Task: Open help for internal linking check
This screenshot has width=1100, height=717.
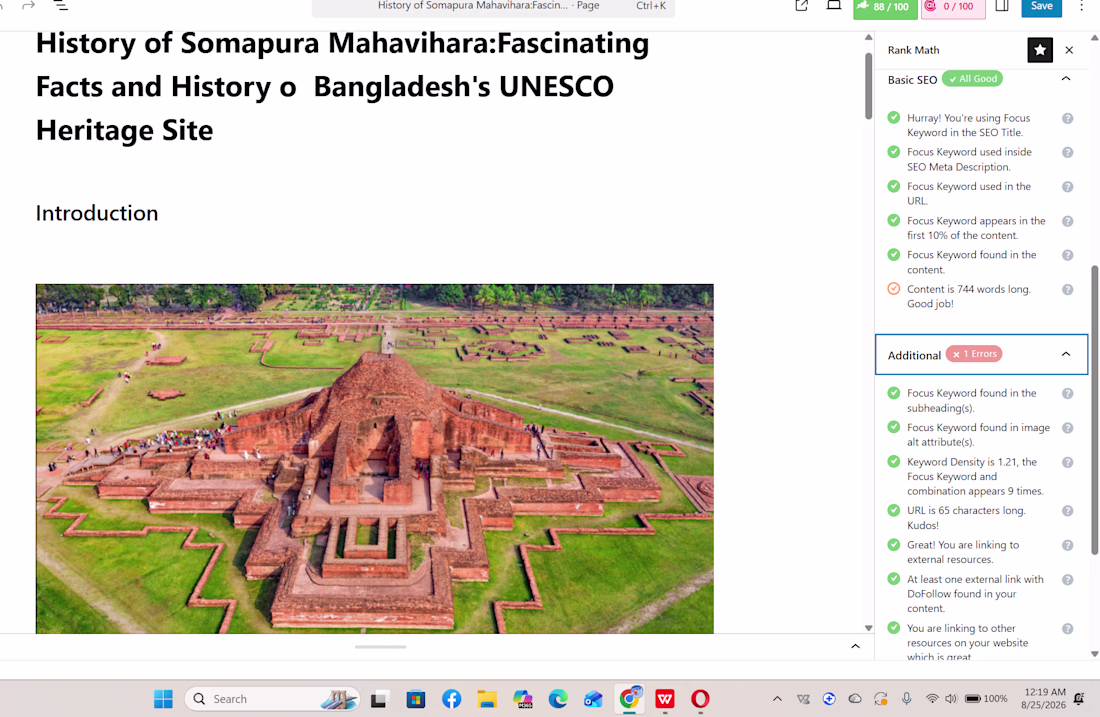Action: (1067, 629)
